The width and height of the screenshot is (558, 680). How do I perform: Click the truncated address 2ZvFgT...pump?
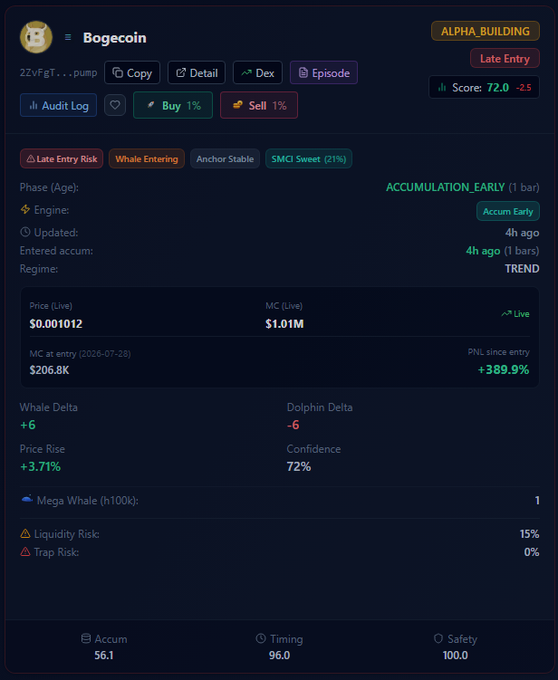click(x=59, y=72)
